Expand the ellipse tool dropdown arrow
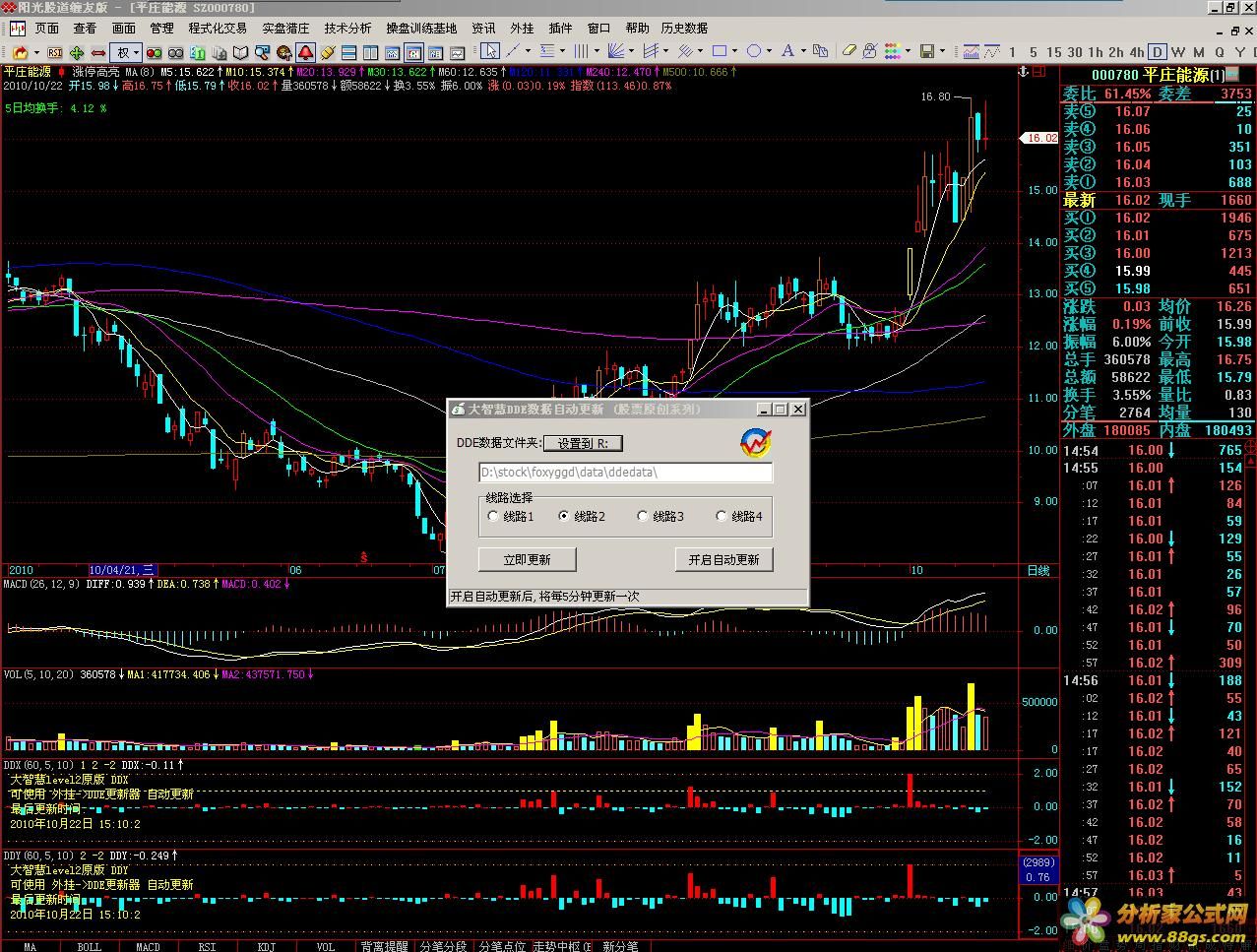 point(770,51)
